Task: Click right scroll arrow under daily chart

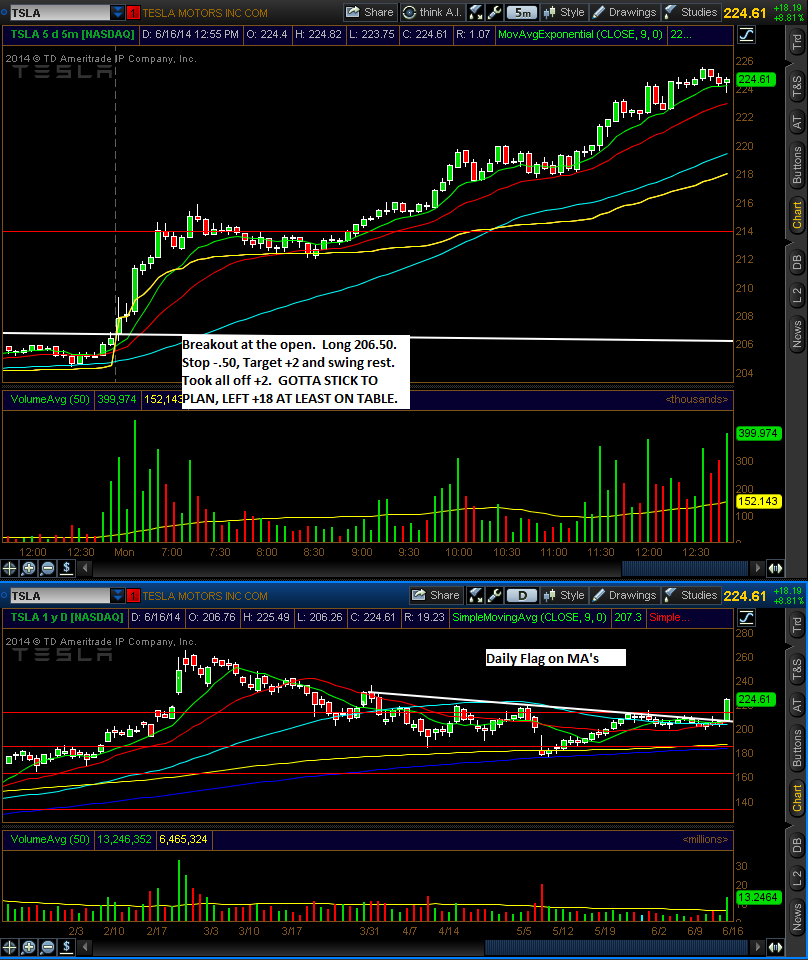Action: tap(758, 948)
